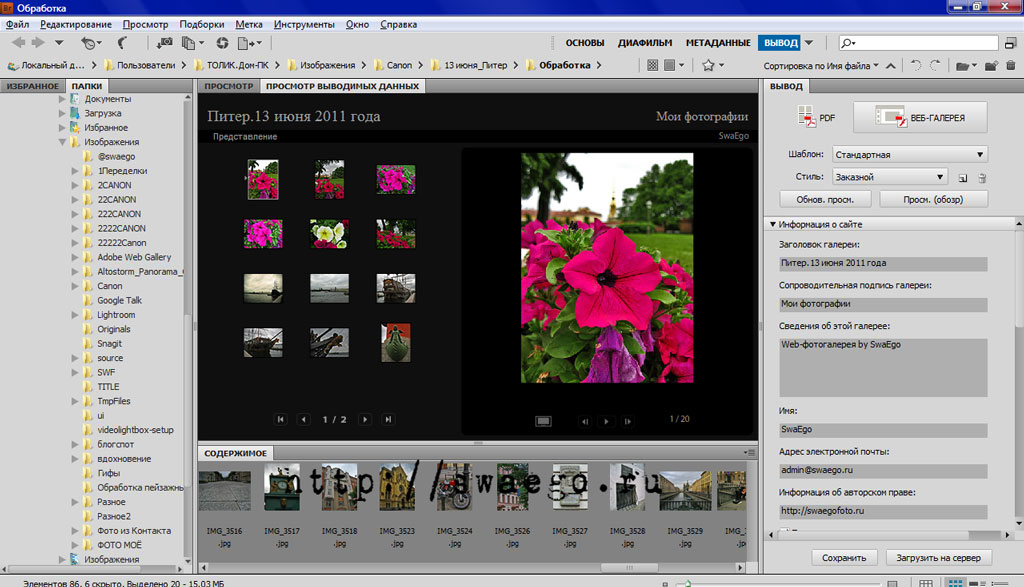Click the compact mode icon beside search
Screen dimensions: 1024x587
pos(1011,43)
